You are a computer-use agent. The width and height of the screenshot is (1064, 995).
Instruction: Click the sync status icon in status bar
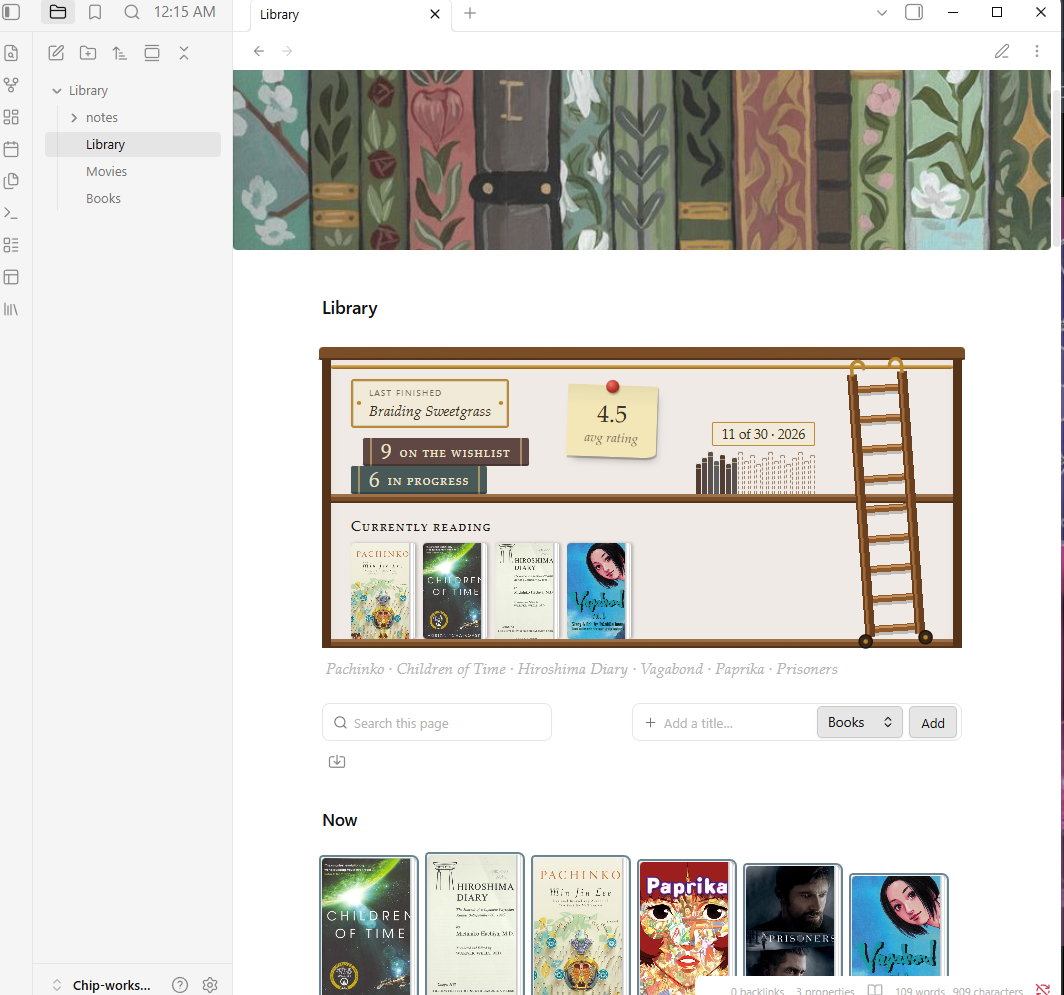pos(1043,990)
